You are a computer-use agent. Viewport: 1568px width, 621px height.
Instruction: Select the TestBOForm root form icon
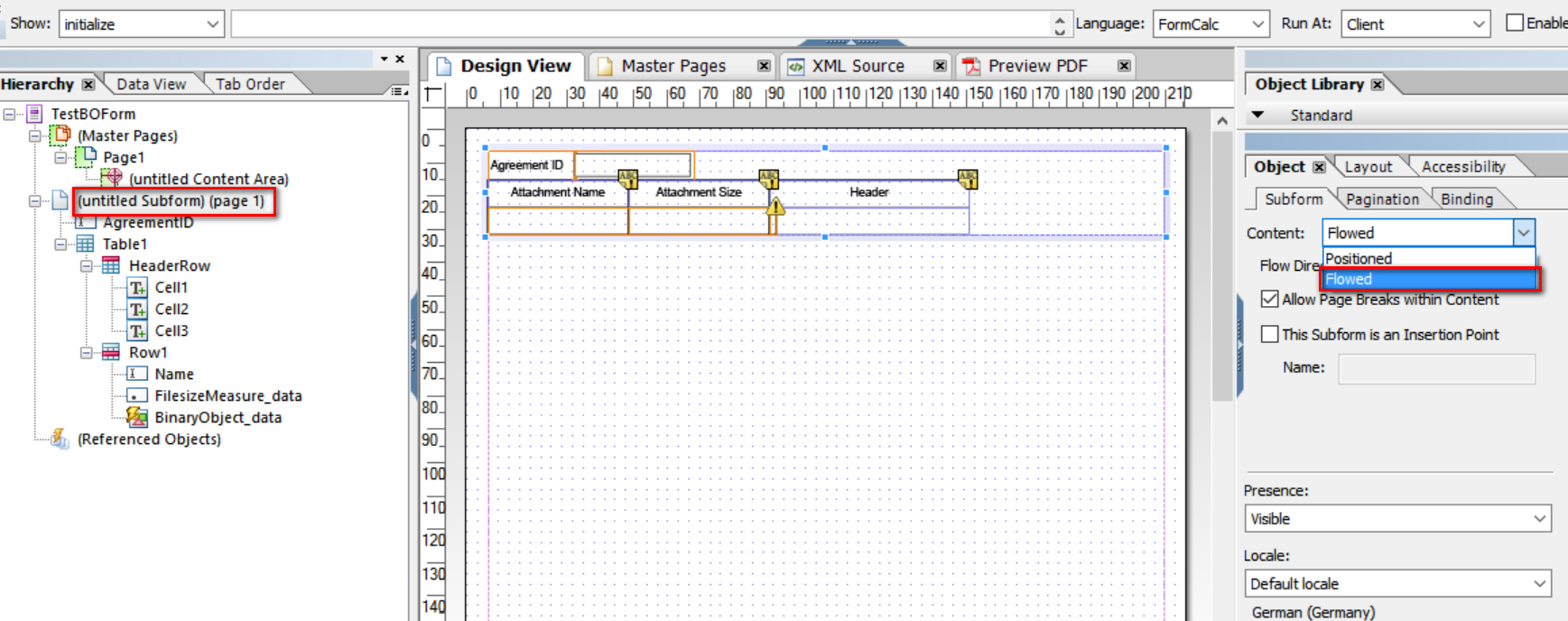35,114
